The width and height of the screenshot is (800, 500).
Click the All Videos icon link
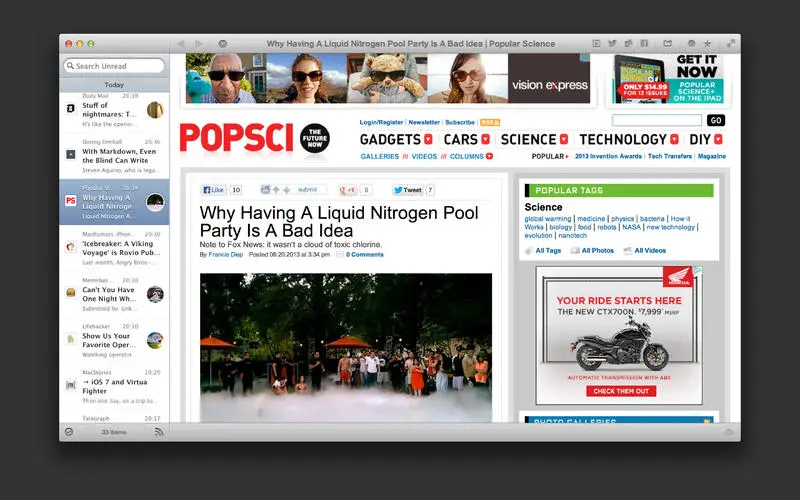pyautogui.click(x=645, y=251)
